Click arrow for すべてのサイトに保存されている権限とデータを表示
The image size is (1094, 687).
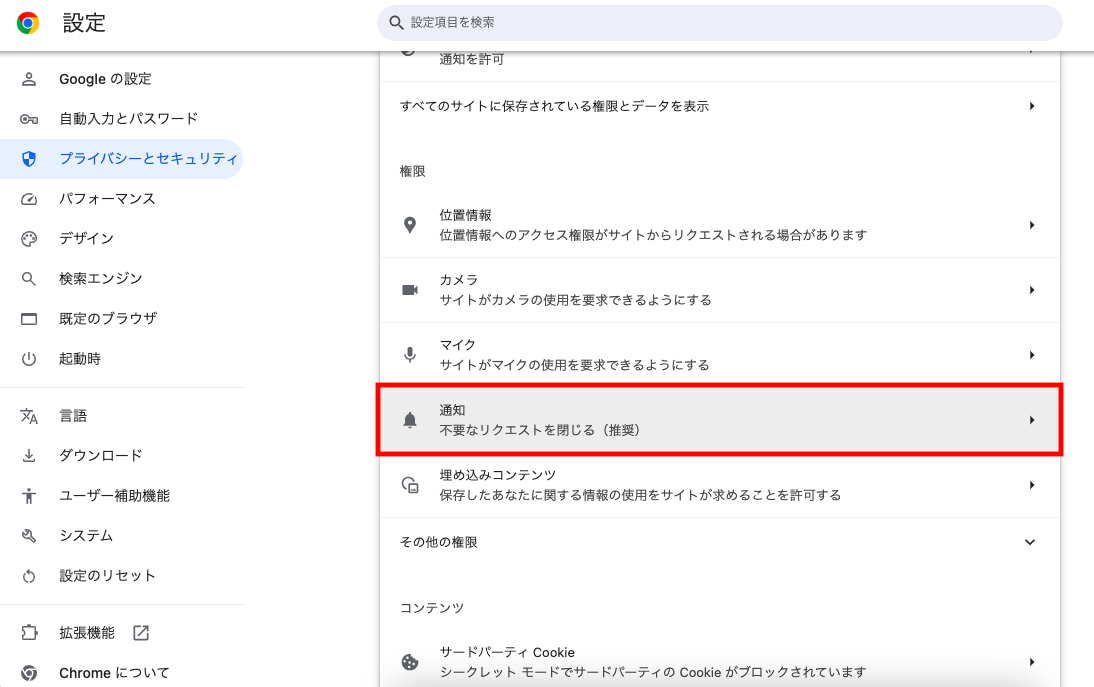pyautogui.click(x=1031, y=106)
